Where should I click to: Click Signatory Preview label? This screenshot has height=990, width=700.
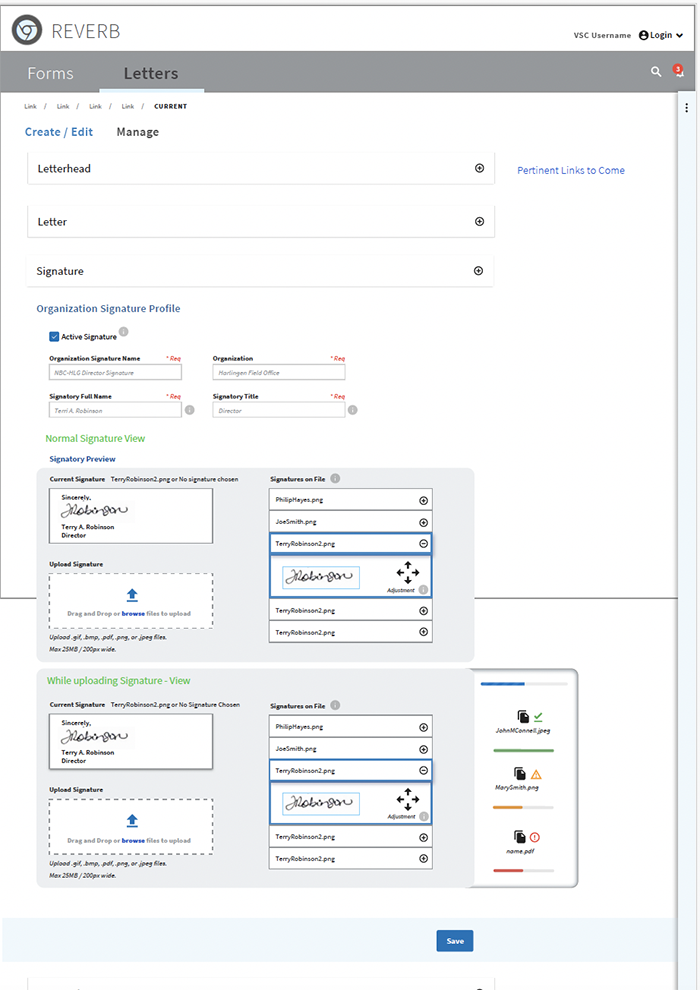click(82, 459)
